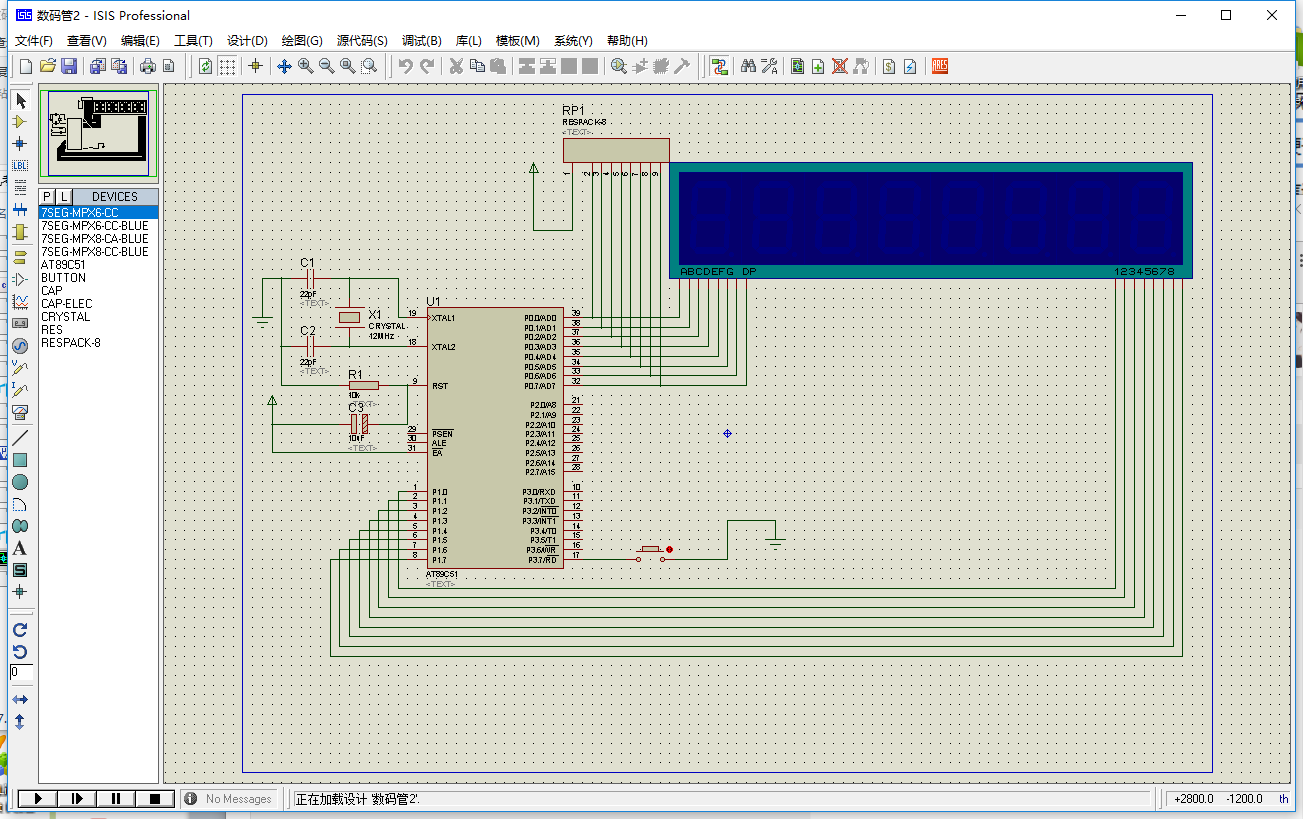Select Device Pins mode tool
1303x819 pixels.
pos(20,279)
